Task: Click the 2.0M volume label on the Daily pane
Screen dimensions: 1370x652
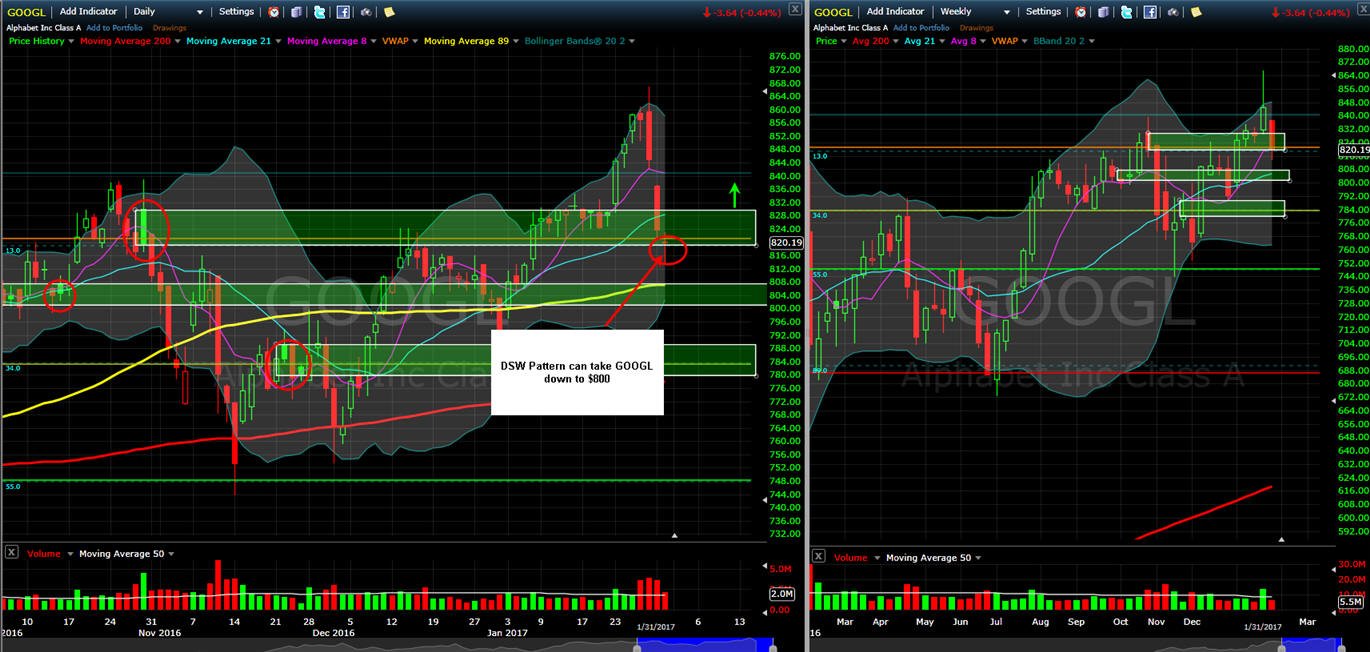Action: (782, 595)
